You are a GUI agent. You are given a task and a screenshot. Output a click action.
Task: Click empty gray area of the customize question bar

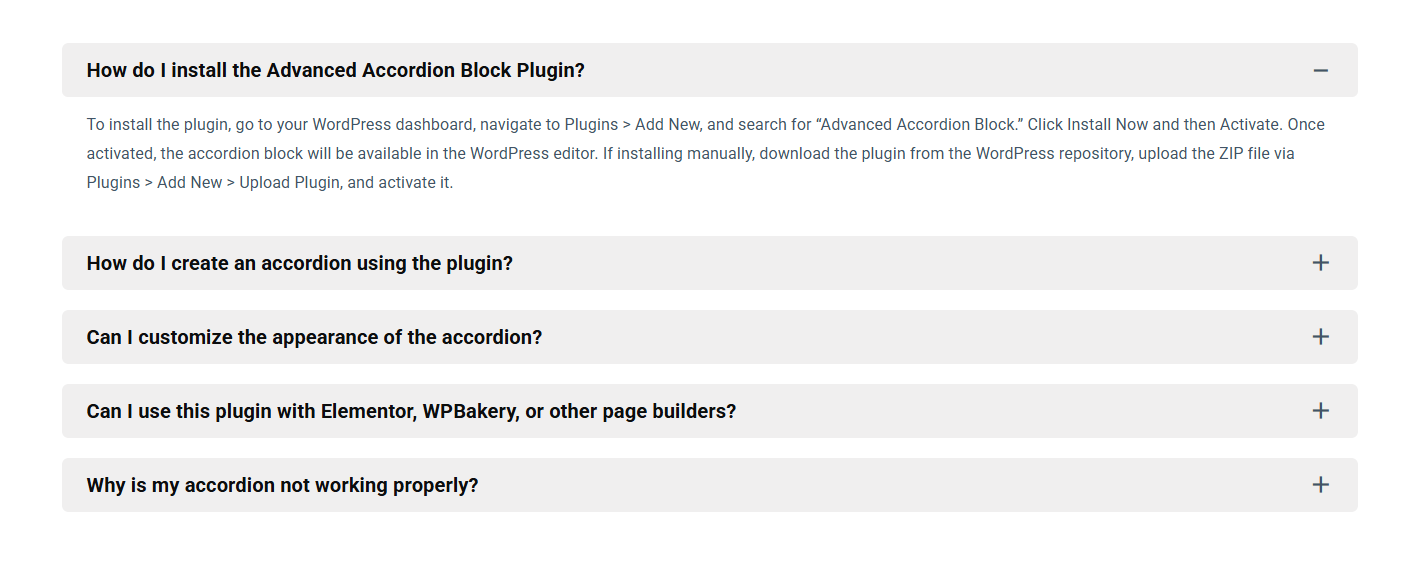click(900, 337)
